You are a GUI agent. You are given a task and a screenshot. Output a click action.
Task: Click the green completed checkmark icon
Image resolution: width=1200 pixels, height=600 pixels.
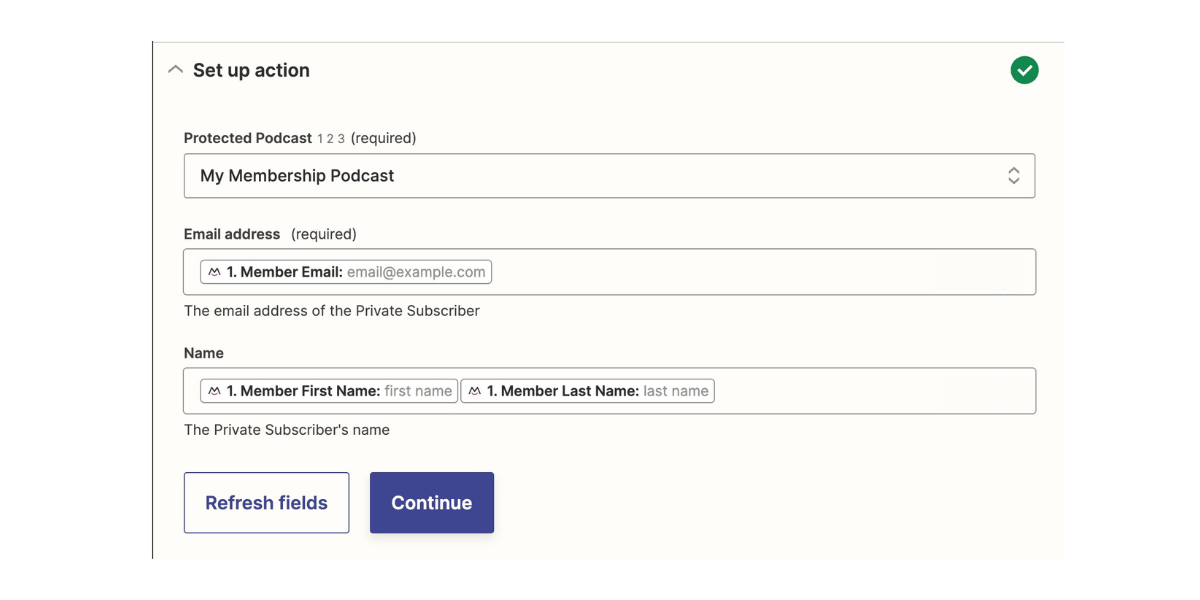1024,70
